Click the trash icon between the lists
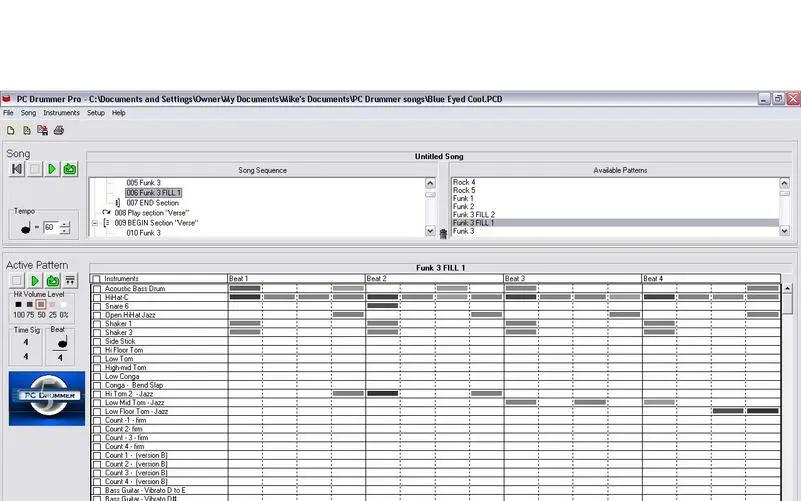Viewport: 801px width, 501px height. (443, 233)
